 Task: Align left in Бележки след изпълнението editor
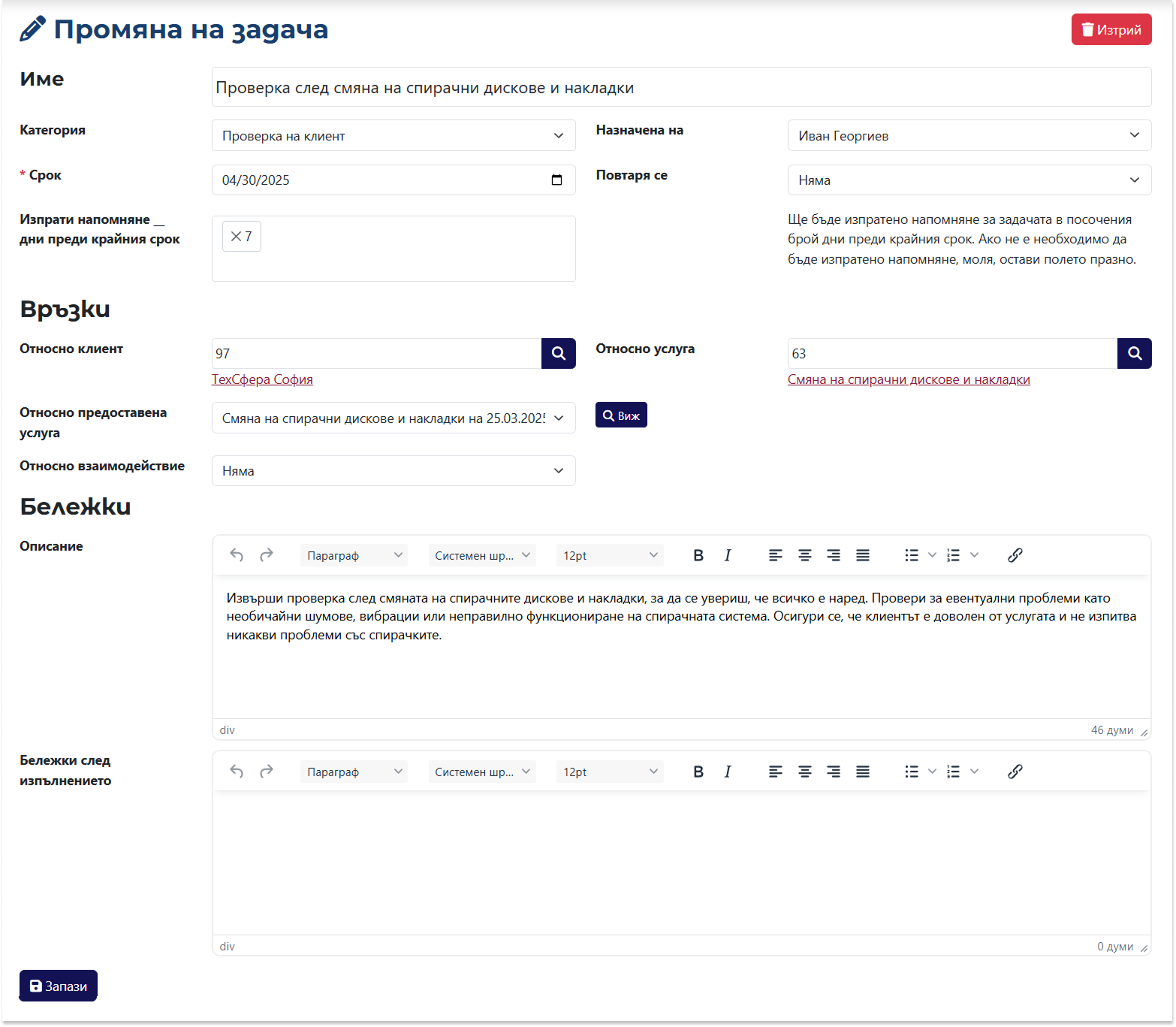[776, 772]
